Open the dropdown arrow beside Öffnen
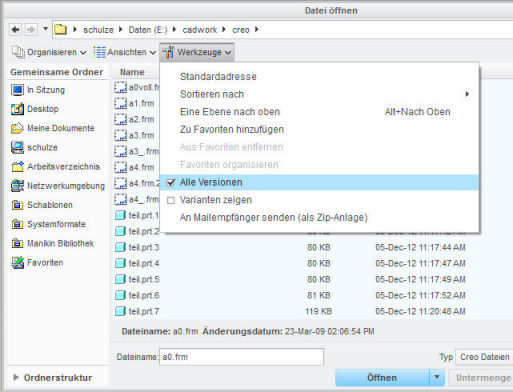The height and width of the screenshot is (392, 513). 437,378
